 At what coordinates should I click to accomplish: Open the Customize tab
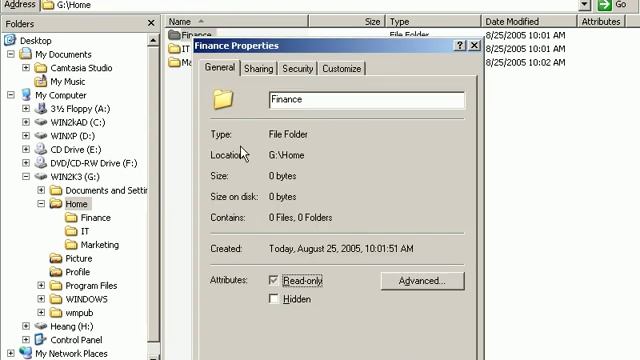(342, 69)
